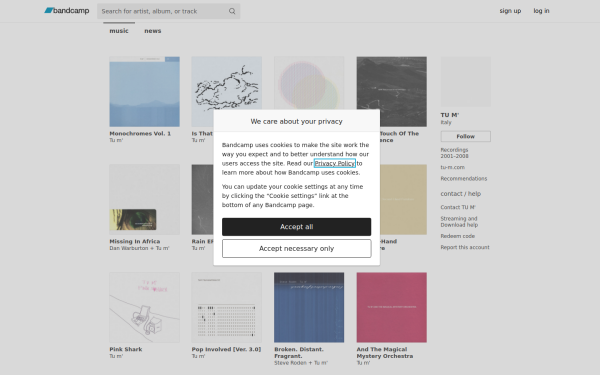Click the Accept all button

click(x=297, y=227)
